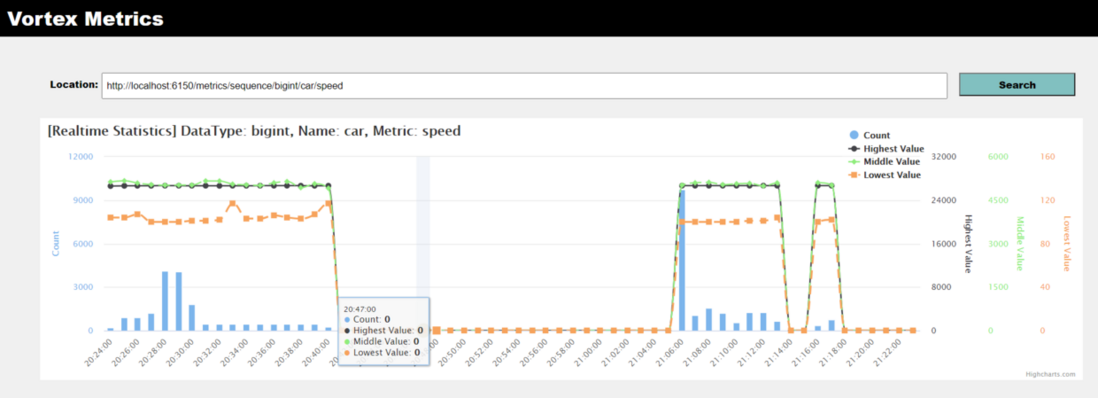Click the 12000 label on Count axis
The image size is (1098, 398).
tap(81, 157)
